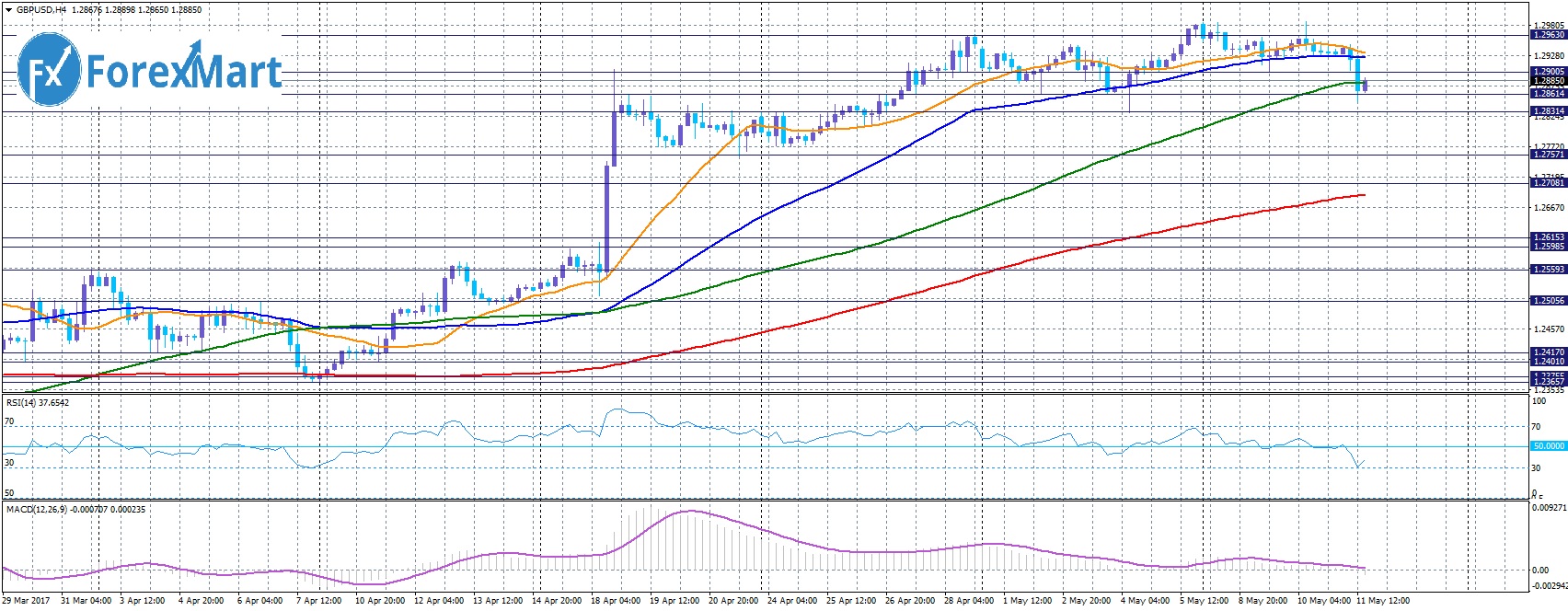Image resolution: width=1568 pixels, height=611 pixels.
Task: Select the 1.28314 level price tag
Action: 1548,110
